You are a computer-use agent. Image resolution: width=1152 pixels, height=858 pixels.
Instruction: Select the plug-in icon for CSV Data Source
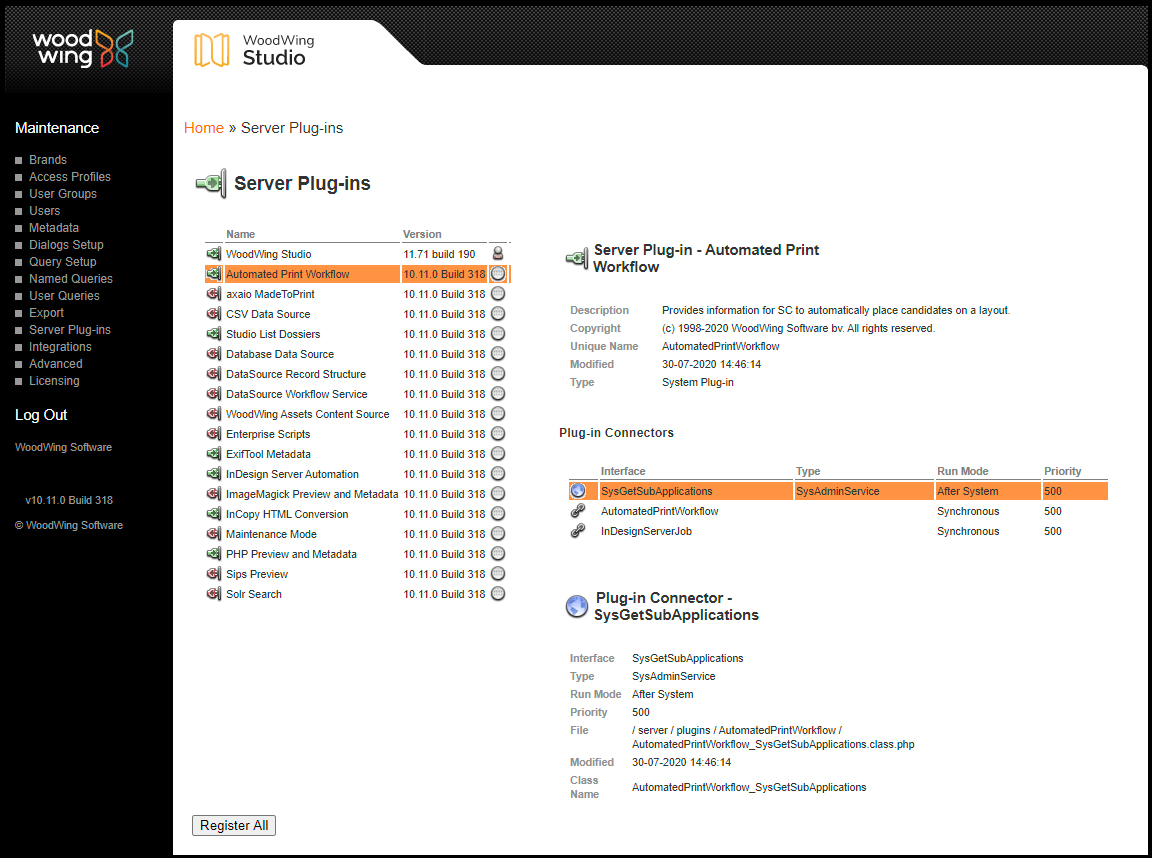click(214, 314)
